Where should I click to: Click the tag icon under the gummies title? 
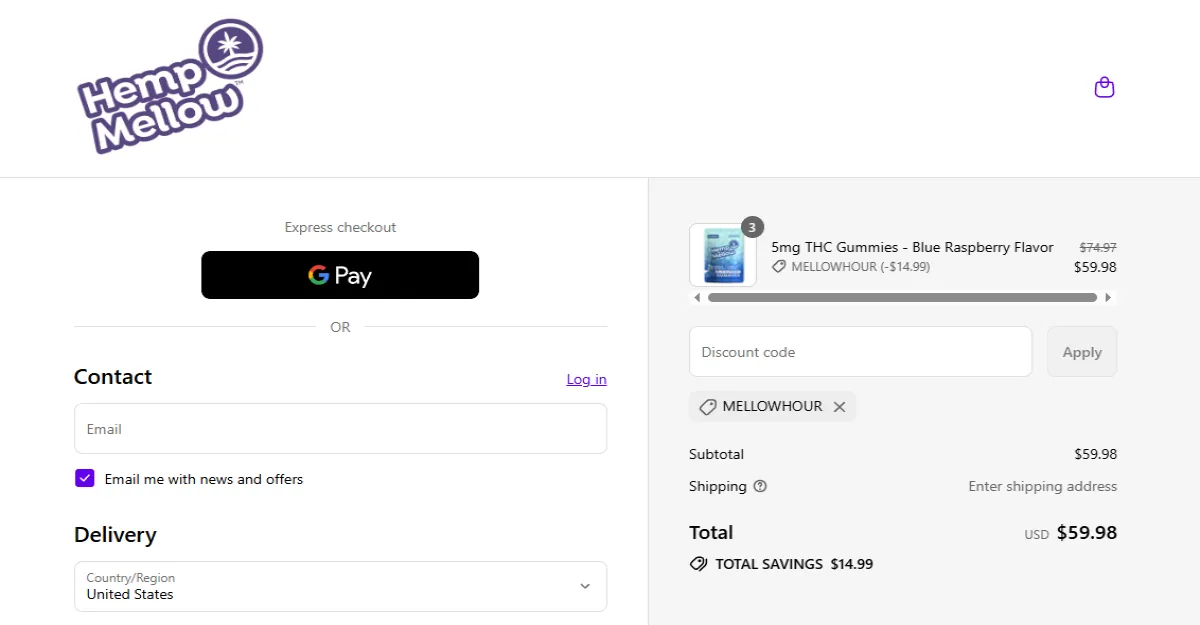click(x=779, y=266)
